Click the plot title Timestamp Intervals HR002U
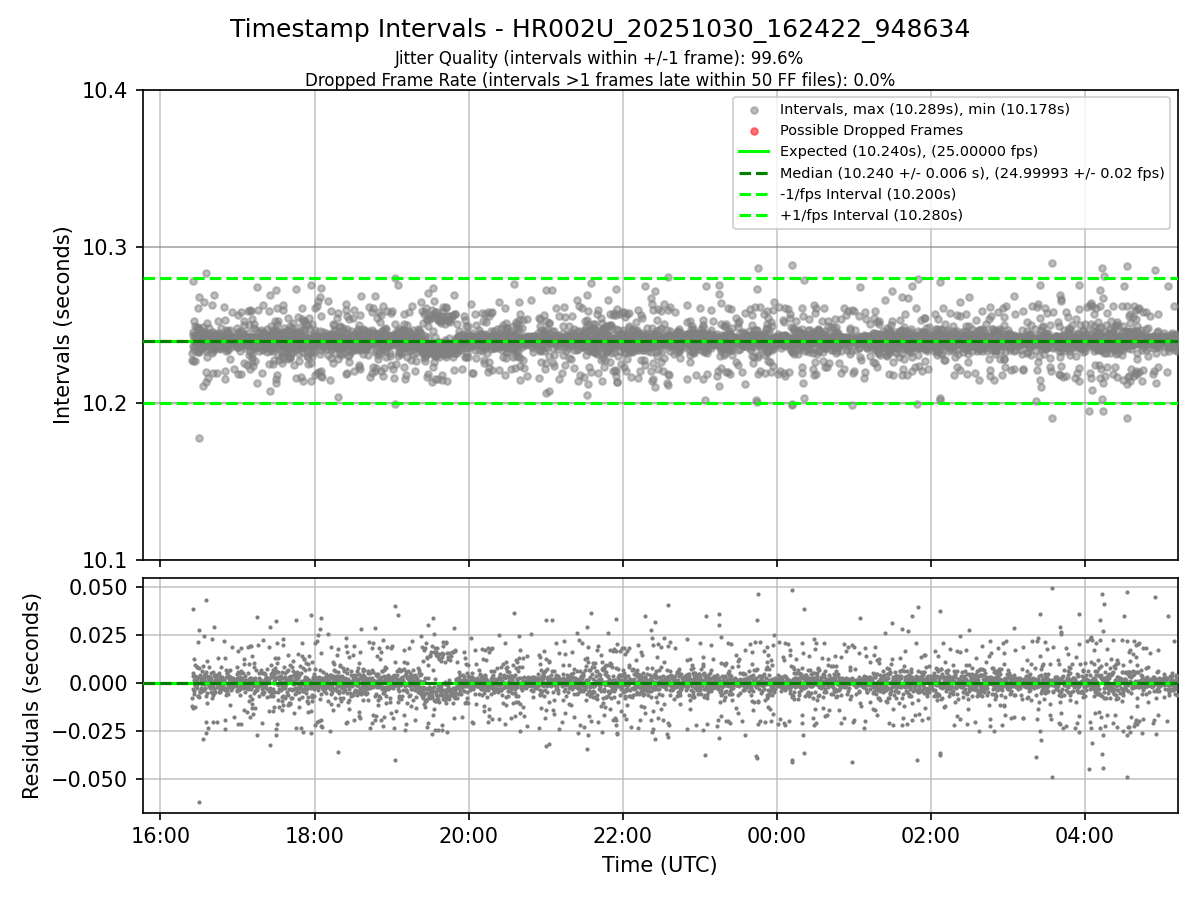The image size is (1200, 900). click(599, 29)
